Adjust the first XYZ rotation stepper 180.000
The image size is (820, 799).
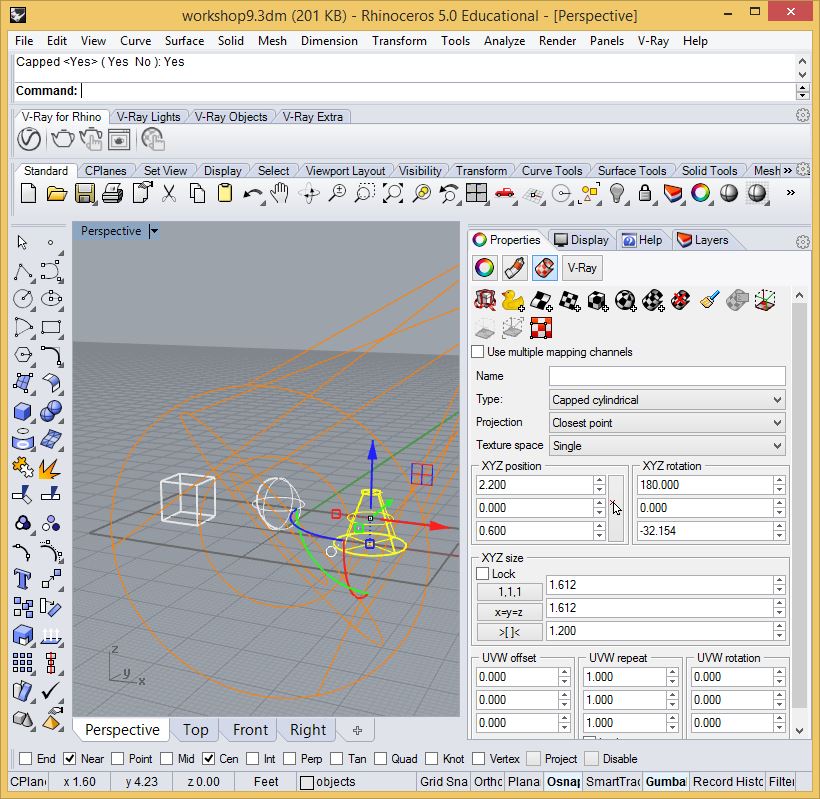779,485
